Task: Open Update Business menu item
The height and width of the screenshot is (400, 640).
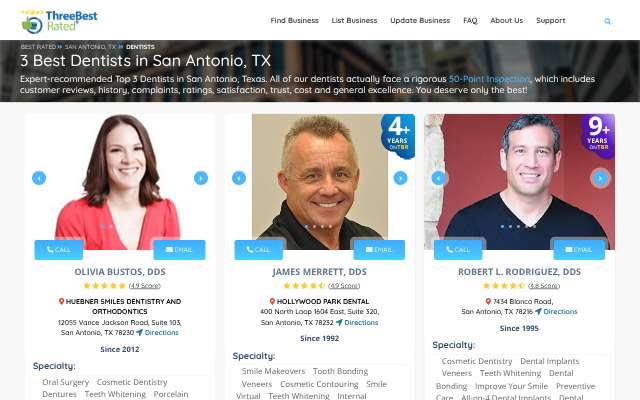Action: tap(420, 20)
